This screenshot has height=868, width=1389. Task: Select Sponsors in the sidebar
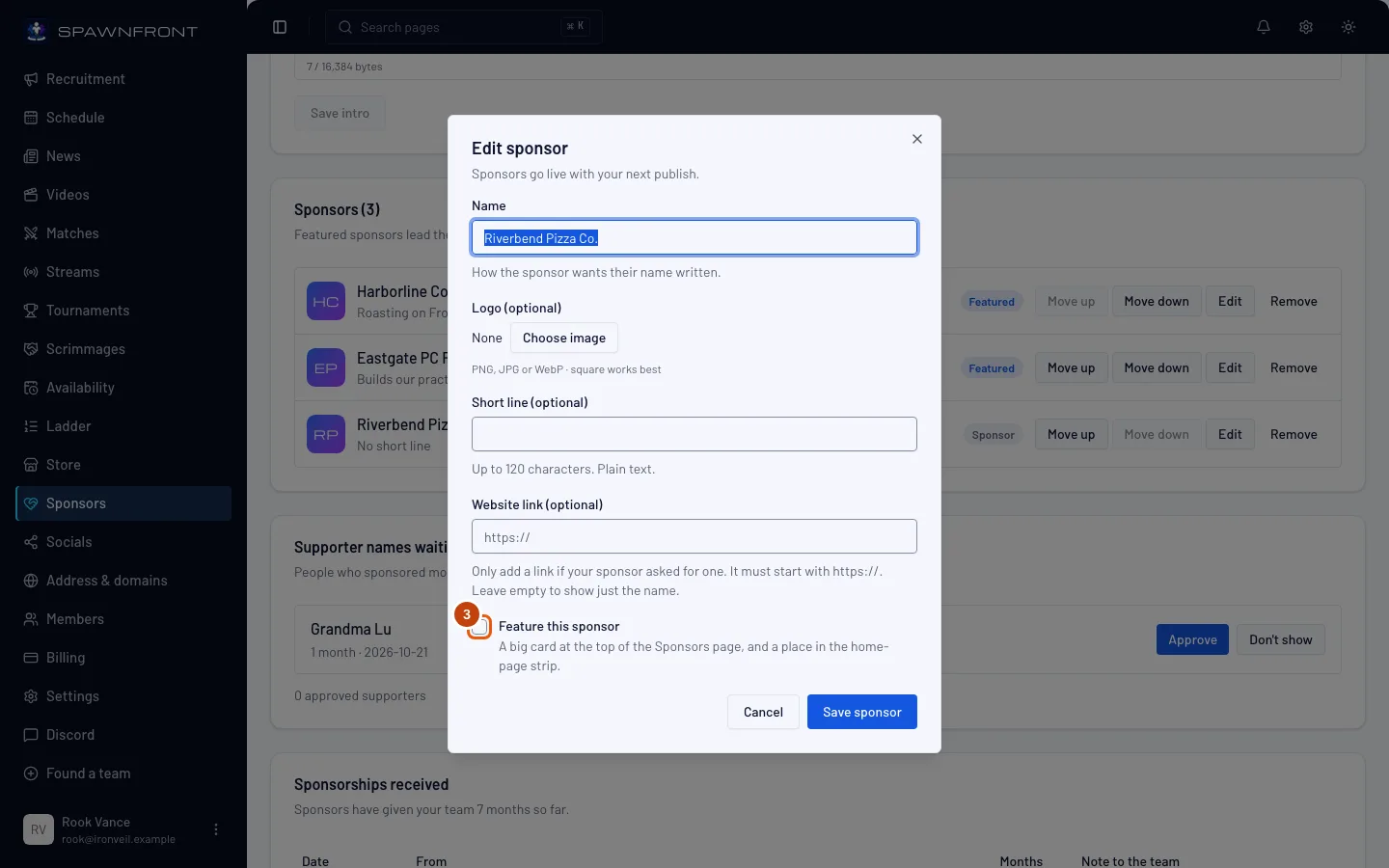[123, 503]
